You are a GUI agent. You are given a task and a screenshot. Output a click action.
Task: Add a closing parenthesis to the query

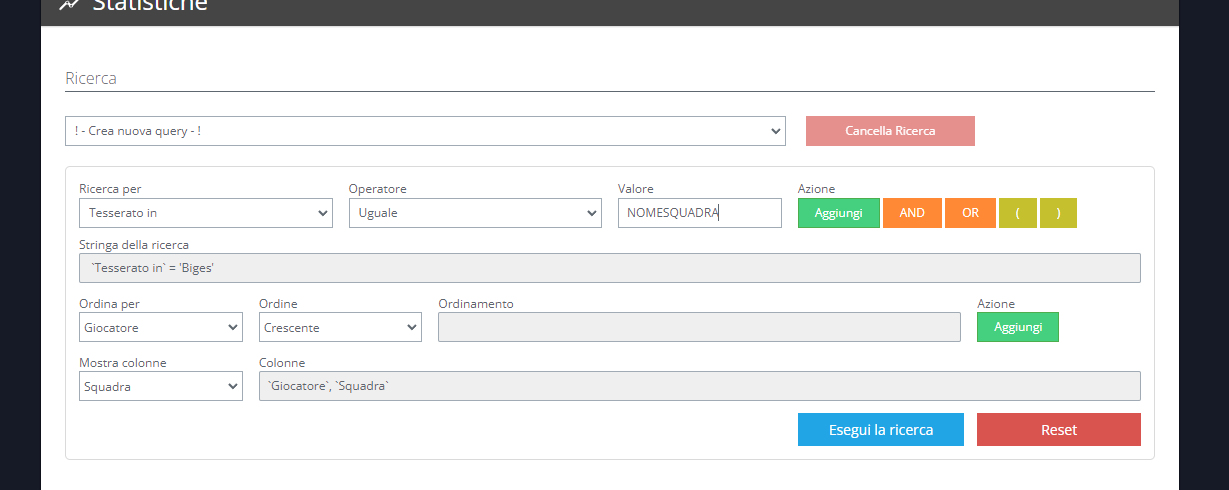pos(1058,213)
